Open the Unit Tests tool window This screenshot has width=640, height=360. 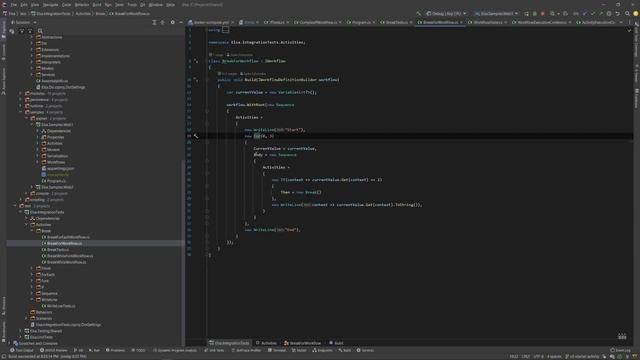pyautogui.click(x=214, y=350)
